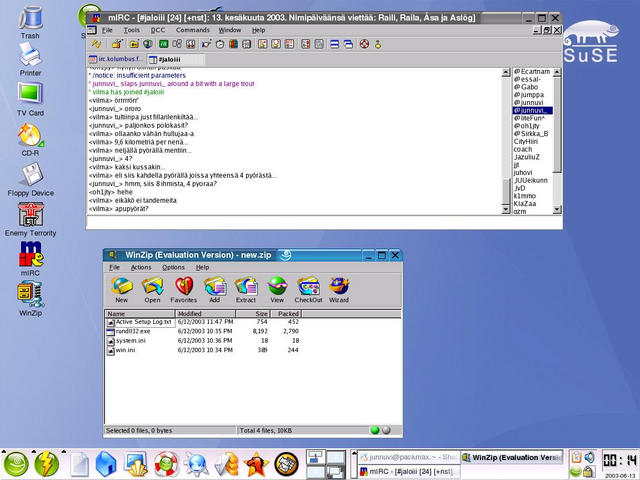Viewport: 640px width, 480px height.
Task: Open WinZip Actions menu
Action: 141,267
